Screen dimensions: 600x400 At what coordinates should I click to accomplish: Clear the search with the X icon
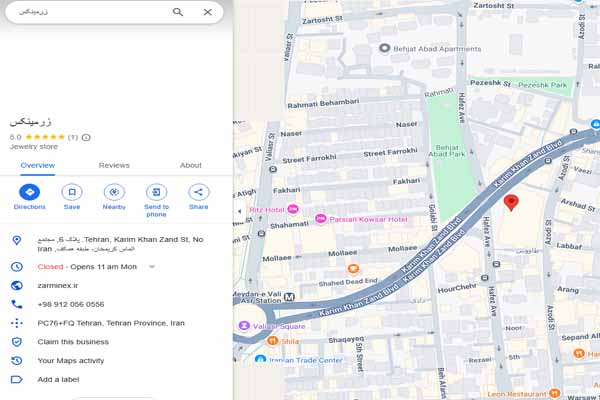coord(207,12)
